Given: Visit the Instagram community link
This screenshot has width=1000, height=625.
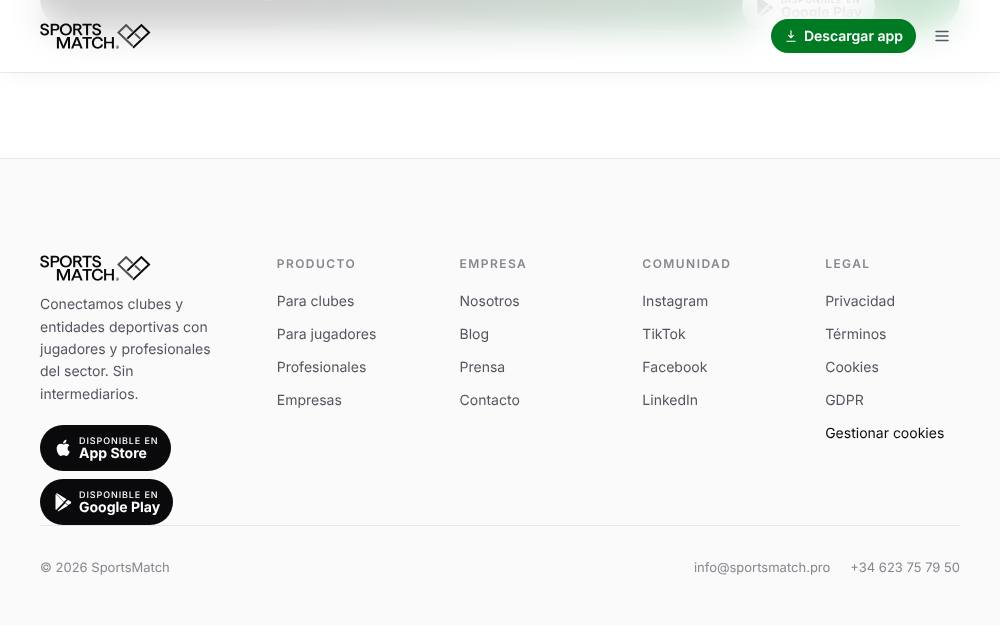Looking at the screenshot, I should [675, 301].
